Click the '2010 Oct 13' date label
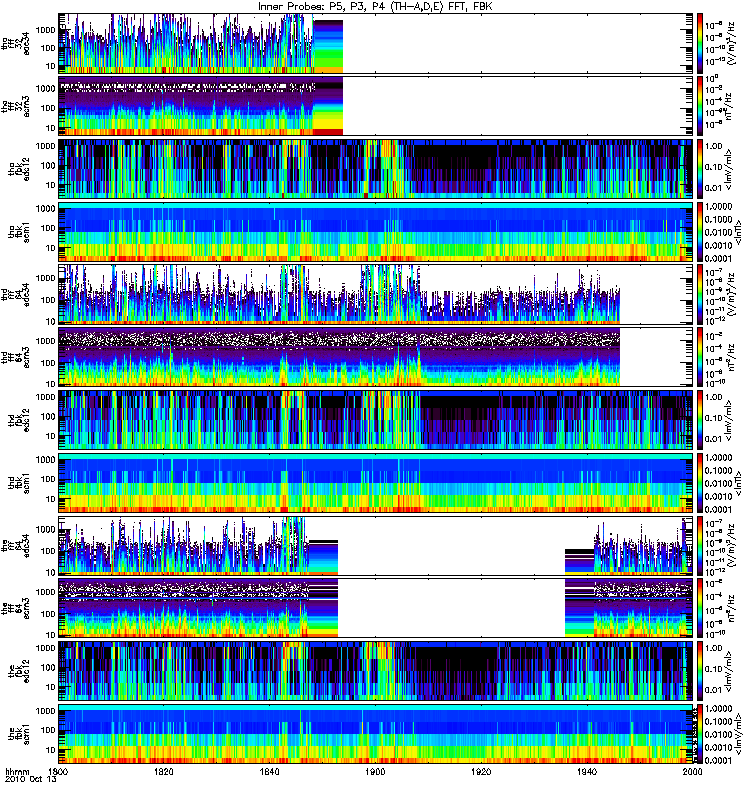The width and height of the screenshot is (750, 800). point(30,780)
